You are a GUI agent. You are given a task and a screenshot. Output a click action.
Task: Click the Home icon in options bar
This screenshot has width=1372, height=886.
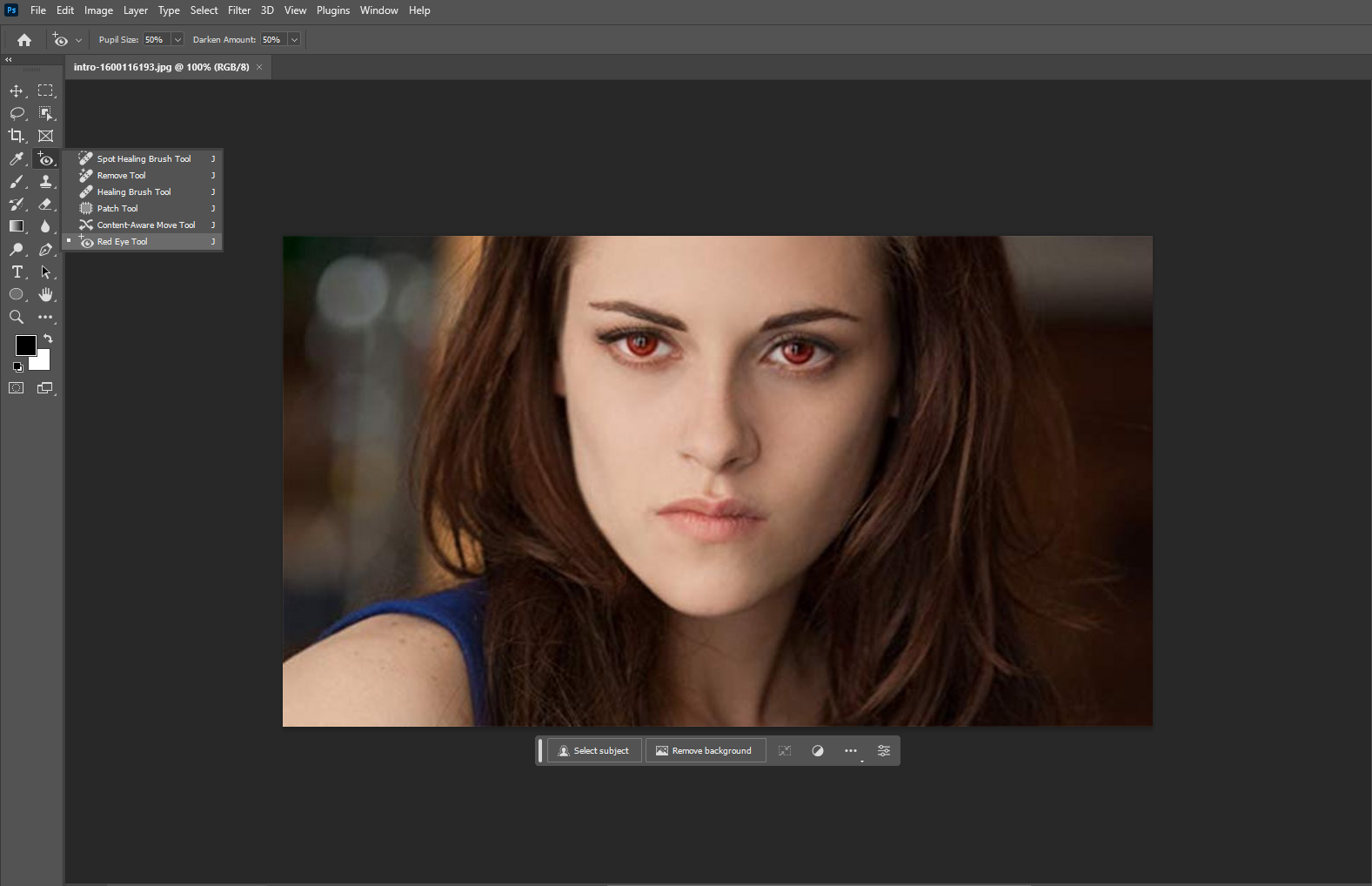[x=24, y=40]
